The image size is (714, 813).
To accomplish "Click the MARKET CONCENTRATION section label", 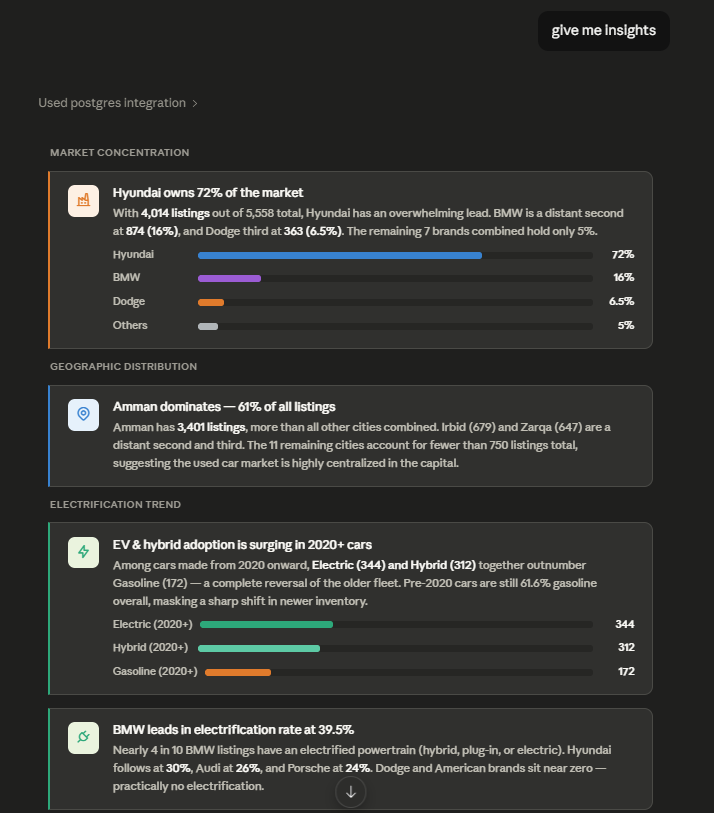I will coord(120,152).
